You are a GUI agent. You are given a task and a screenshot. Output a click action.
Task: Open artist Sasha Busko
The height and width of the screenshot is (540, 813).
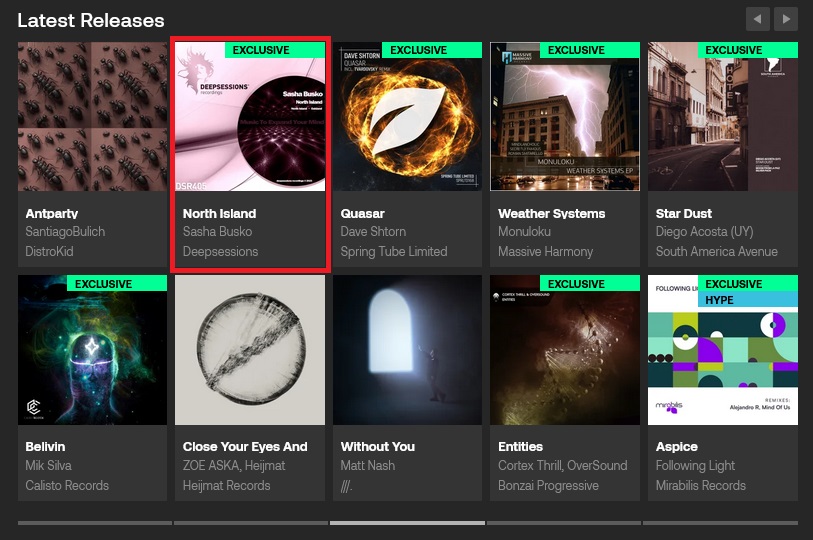(x=217, y=232)
